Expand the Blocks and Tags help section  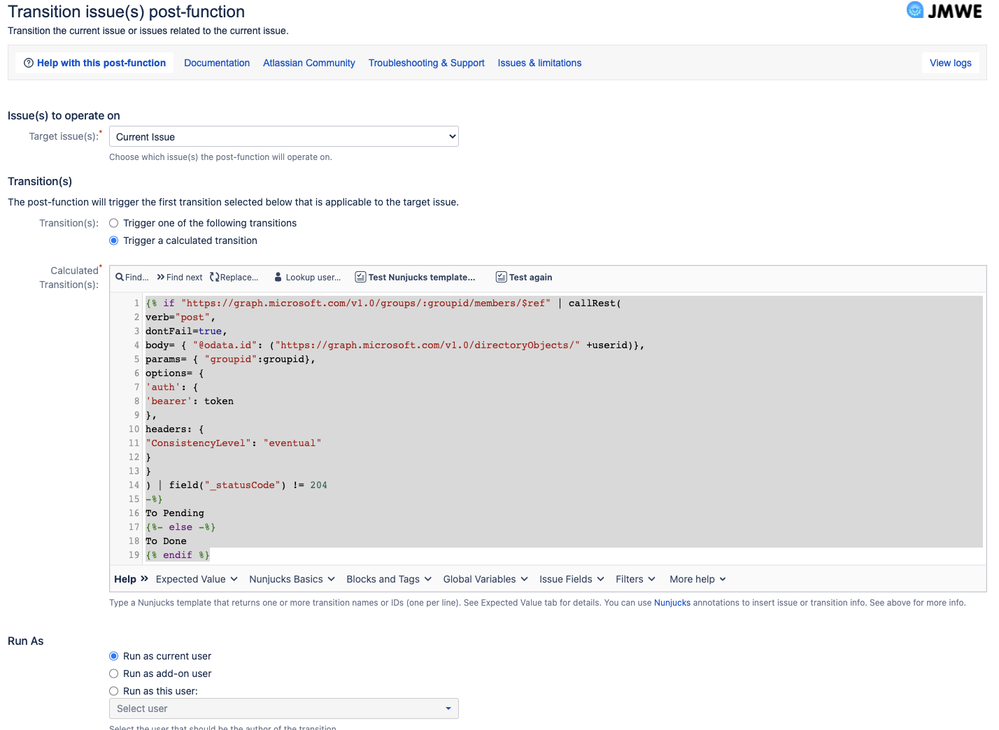pyautogui.click(x=389, y=579)
